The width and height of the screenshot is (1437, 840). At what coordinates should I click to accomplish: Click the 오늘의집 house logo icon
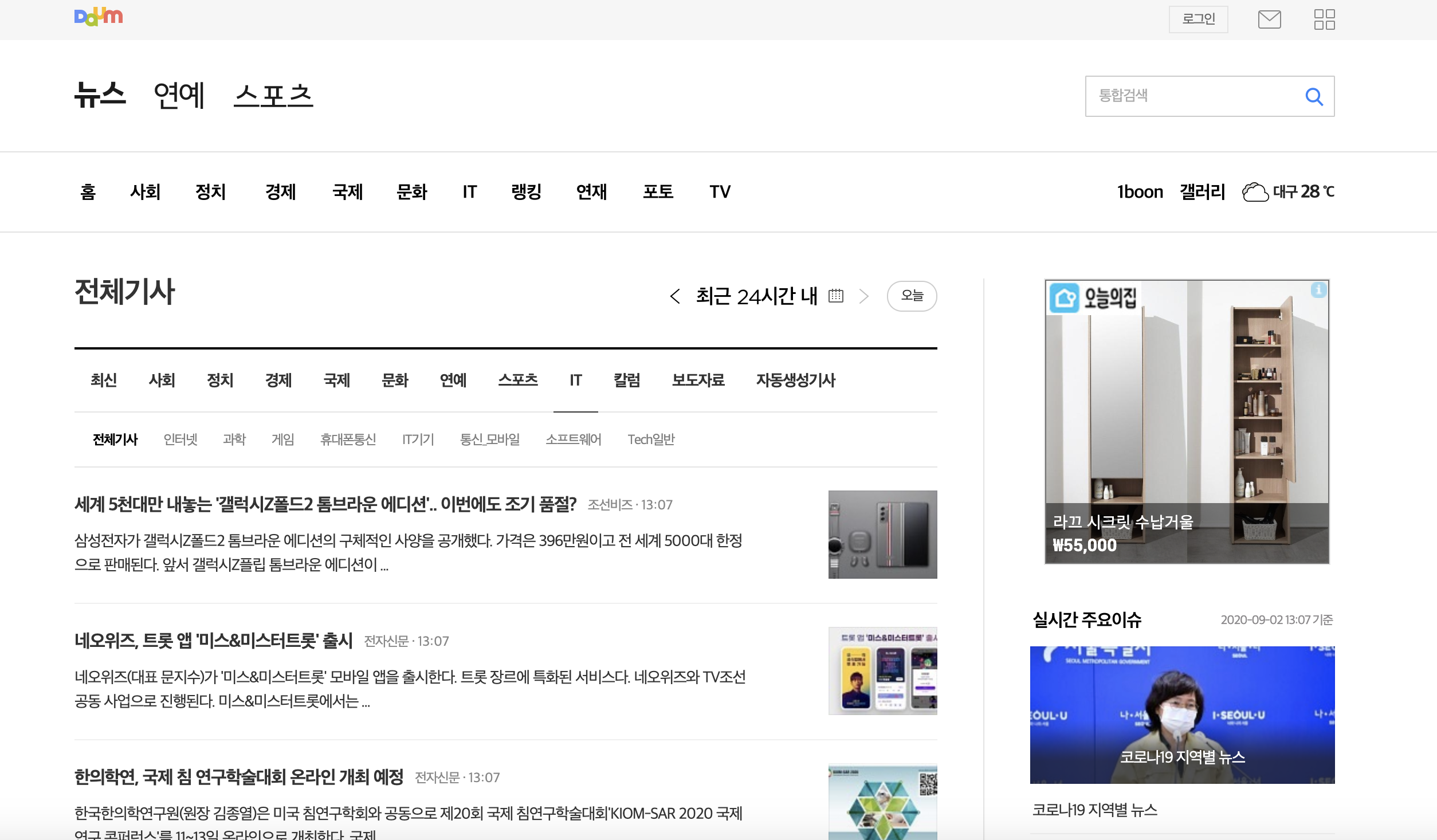[1065, 298]
